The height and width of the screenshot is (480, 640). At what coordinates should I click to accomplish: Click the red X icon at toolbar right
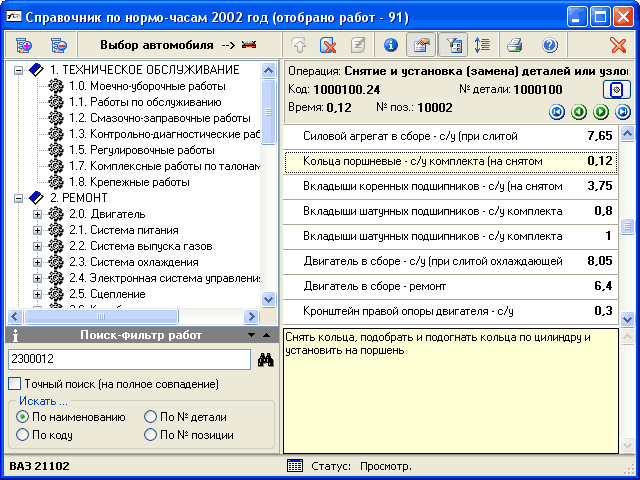(618, 45)
